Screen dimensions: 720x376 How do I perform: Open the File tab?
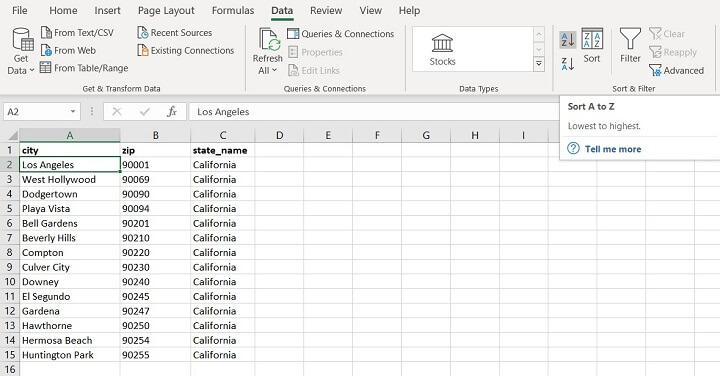click(19, 11)
